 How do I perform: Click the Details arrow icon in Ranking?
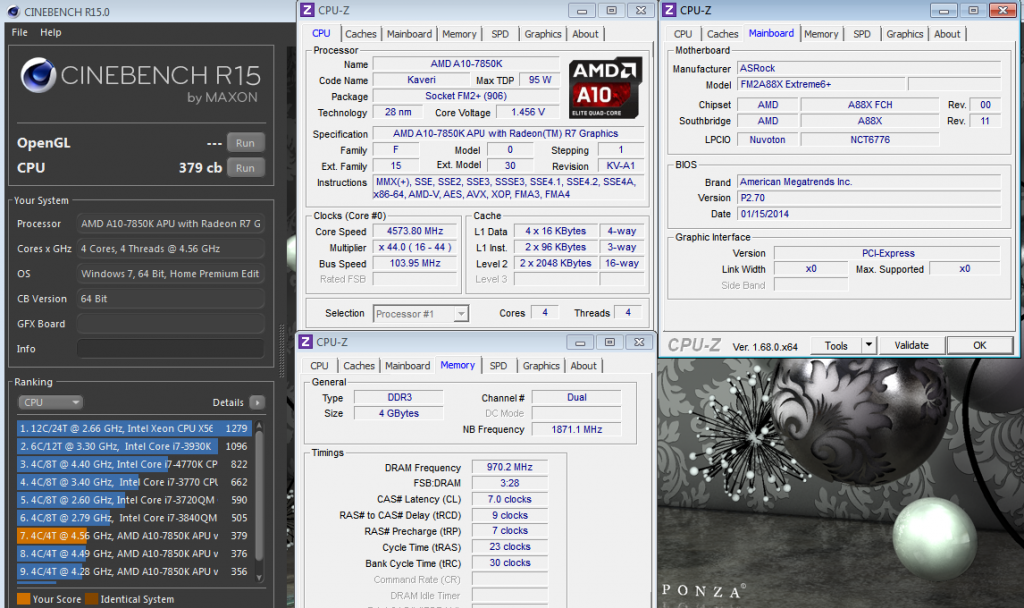(257, 403)
